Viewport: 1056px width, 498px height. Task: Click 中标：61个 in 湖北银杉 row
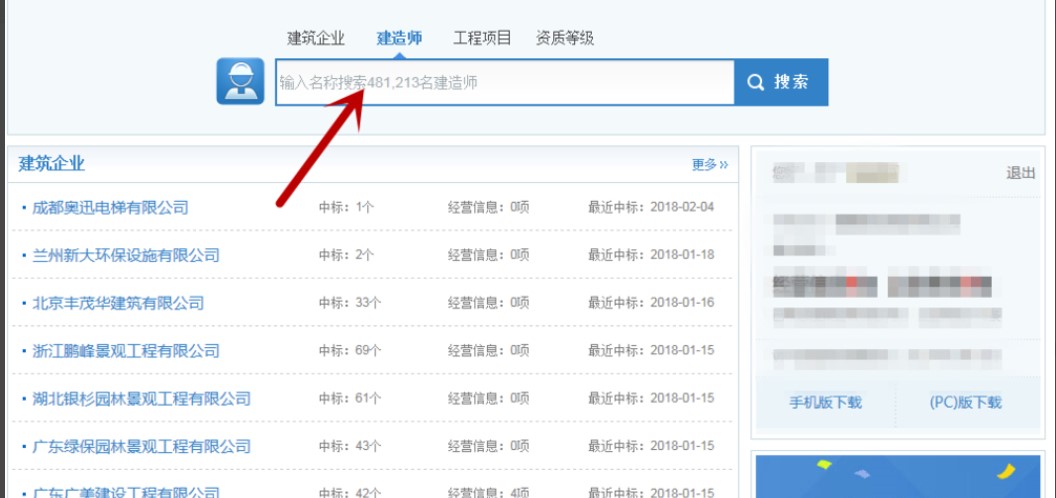350,399
